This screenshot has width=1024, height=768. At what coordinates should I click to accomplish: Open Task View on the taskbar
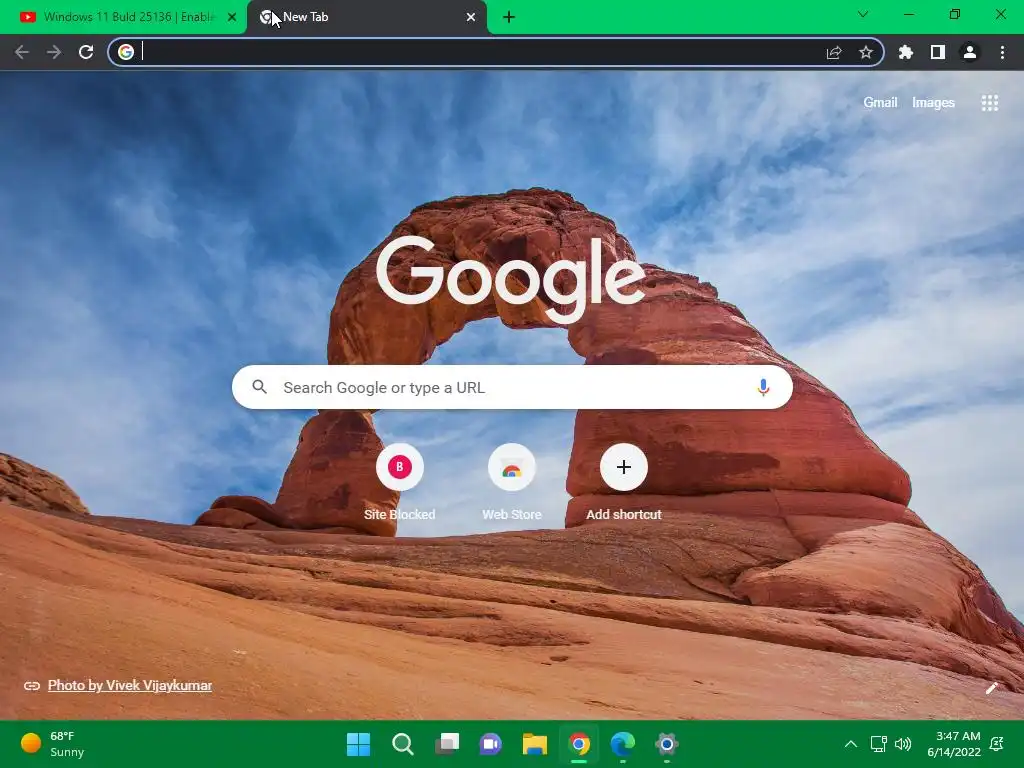447,744
